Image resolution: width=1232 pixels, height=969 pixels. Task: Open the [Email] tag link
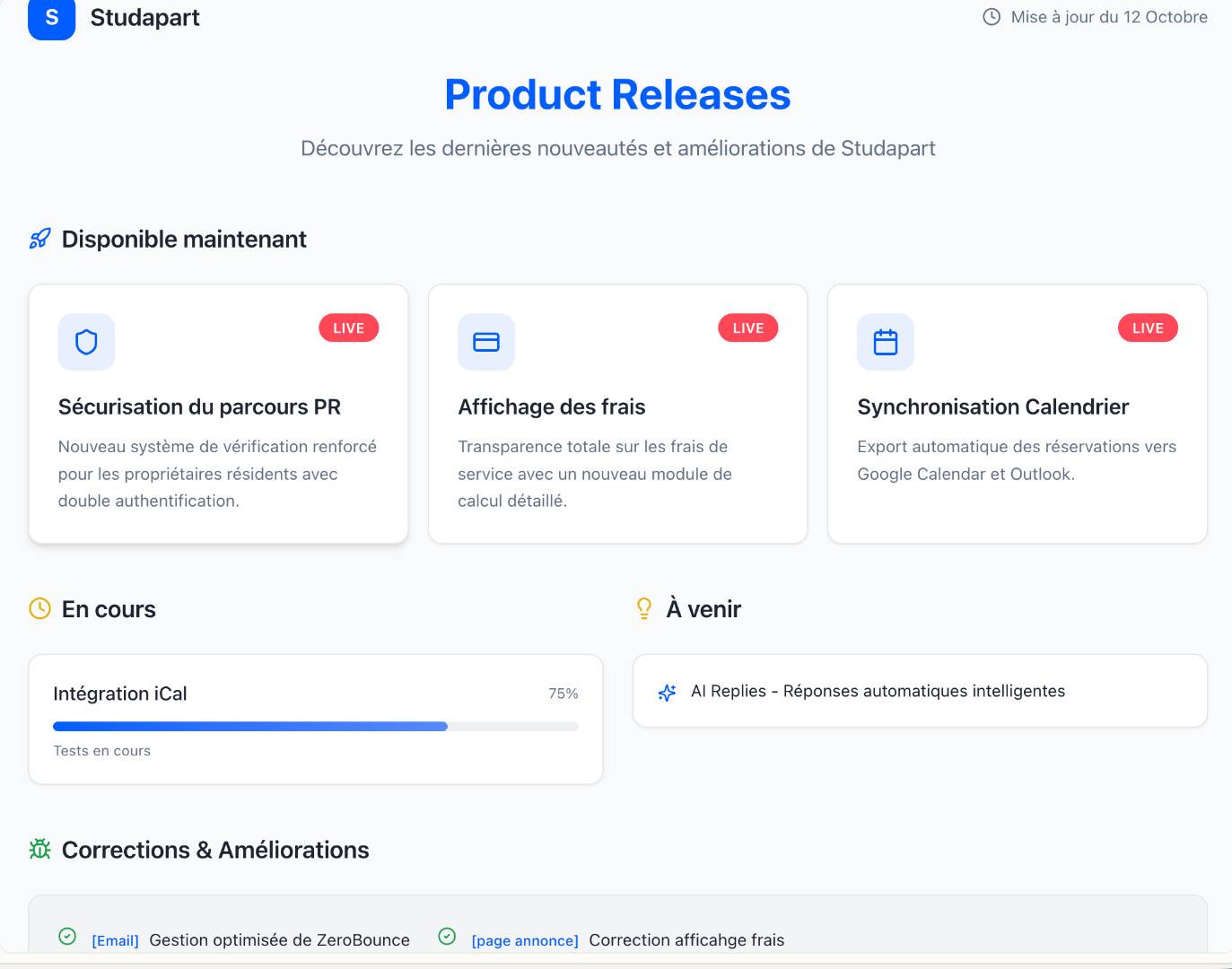pos(116,940)
